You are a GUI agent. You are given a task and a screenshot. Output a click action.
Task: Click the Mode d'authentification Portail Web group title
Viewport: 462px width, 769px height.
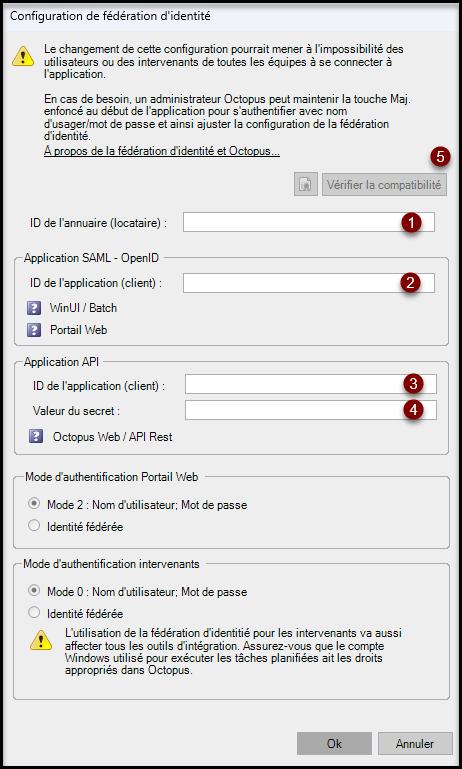coord(111,477)
